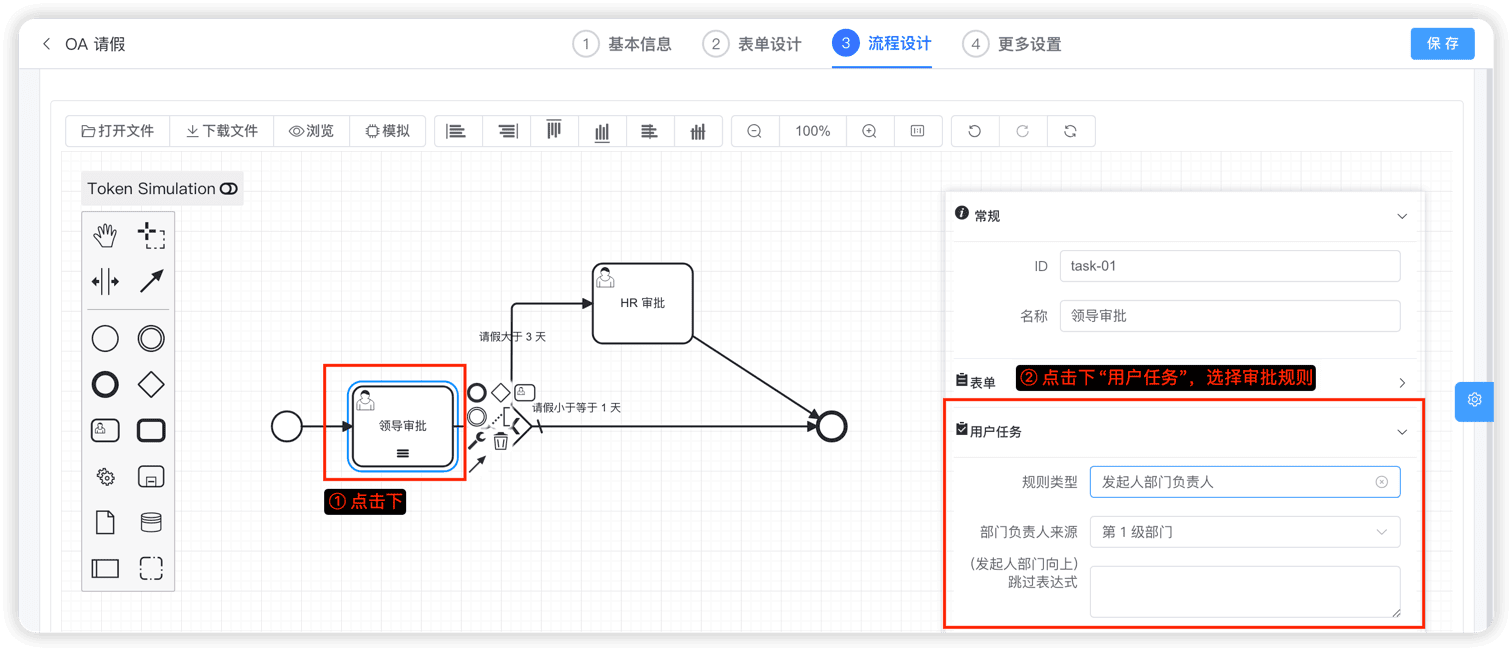1512x651 pixels.
Task: Open the 部门负责人来源 dropdown
Action: tap(1245, 532)
